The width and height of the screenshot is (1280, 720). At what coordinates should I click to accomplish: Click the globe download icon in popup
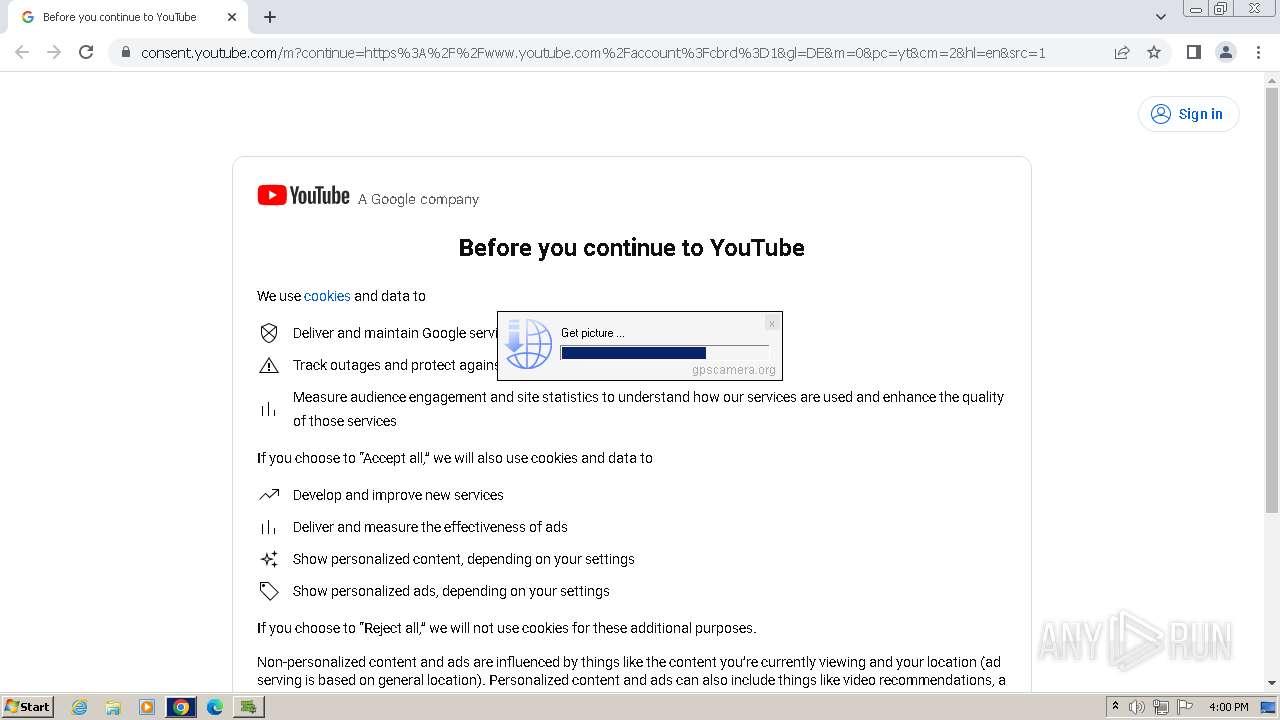[528, 344]
